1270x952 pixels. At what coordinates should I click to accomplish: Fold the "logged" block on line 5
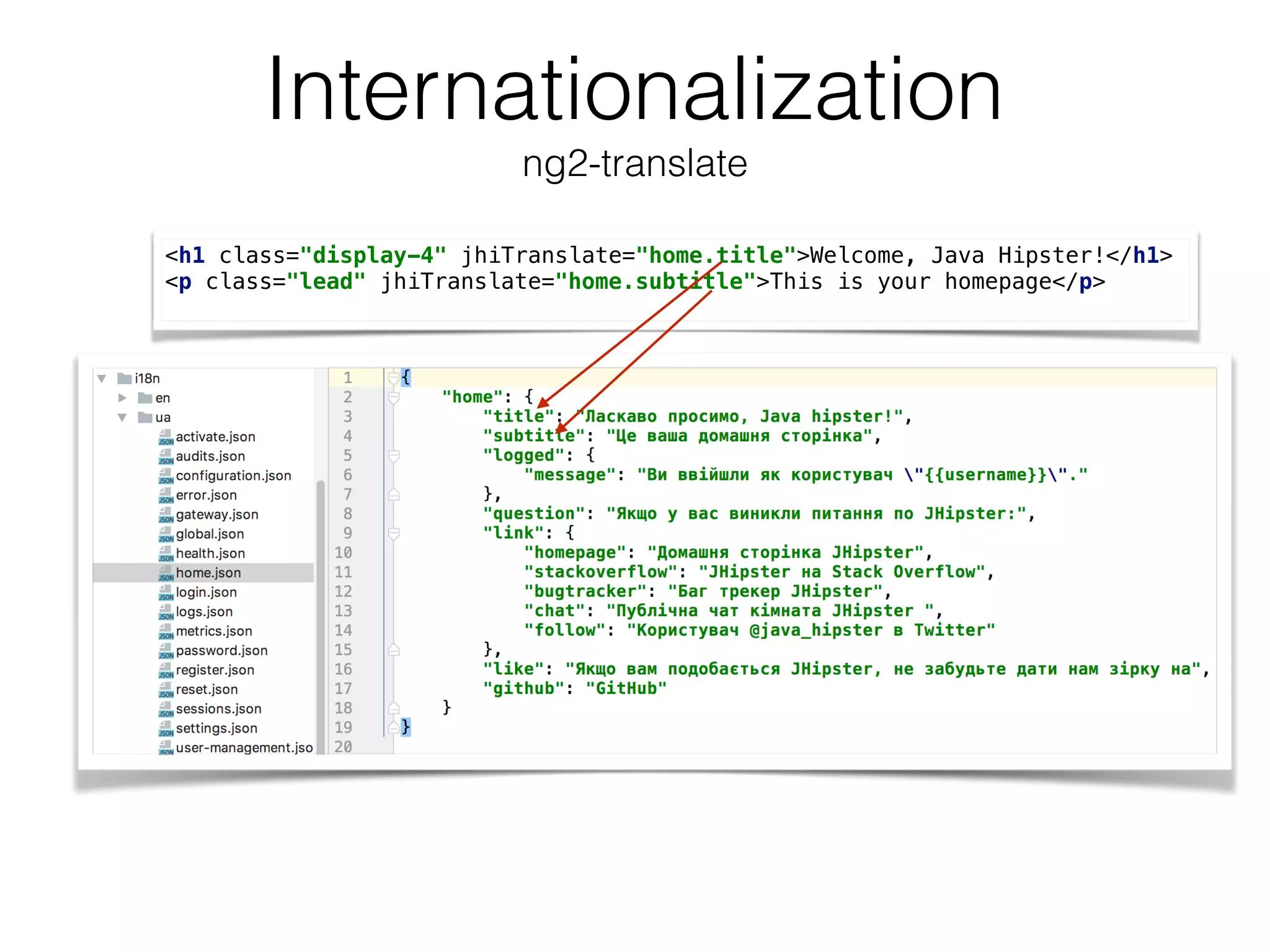[x=394, y=456]
